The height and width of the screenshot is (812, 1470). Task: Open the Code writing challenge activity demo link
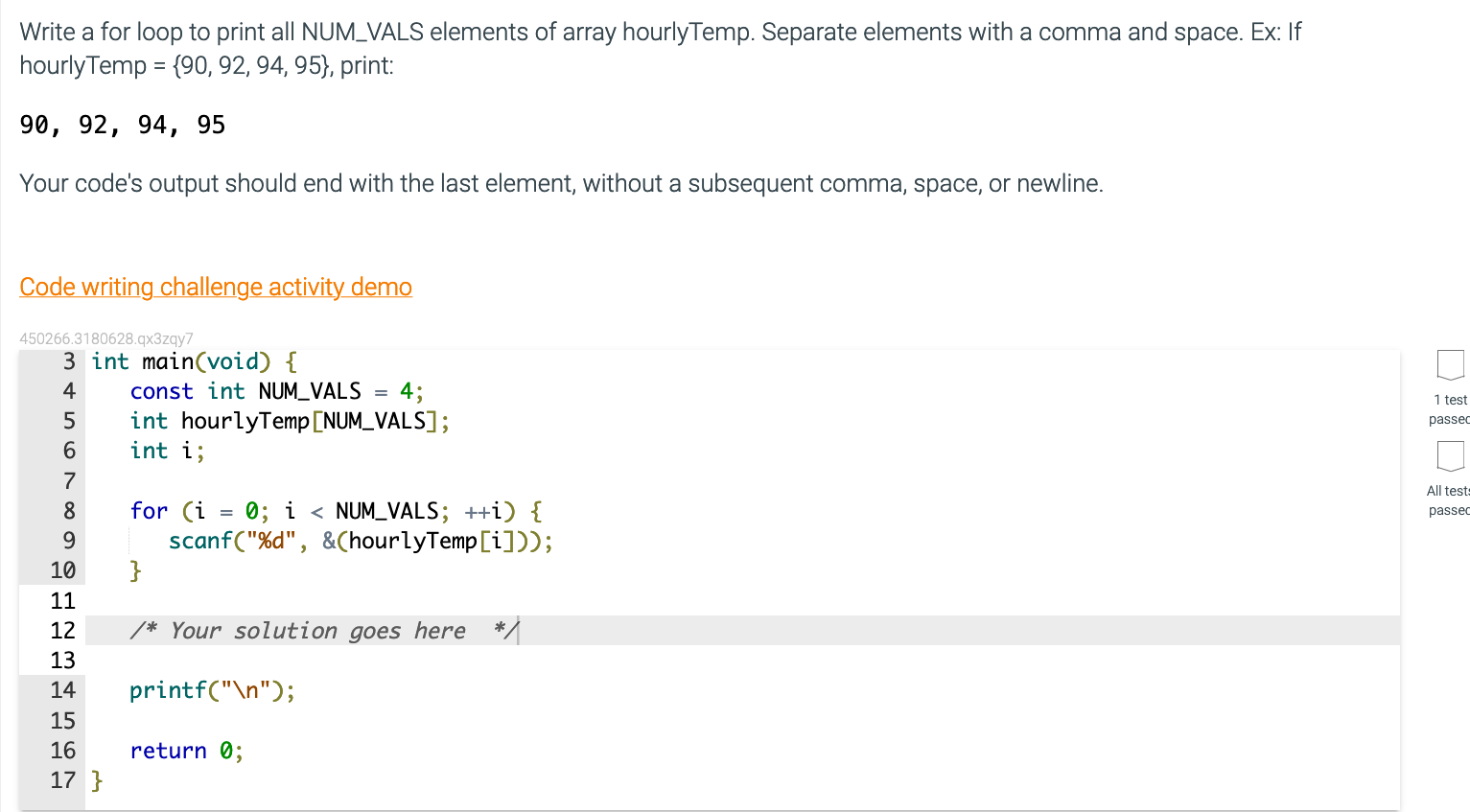[x=215, y=287]
